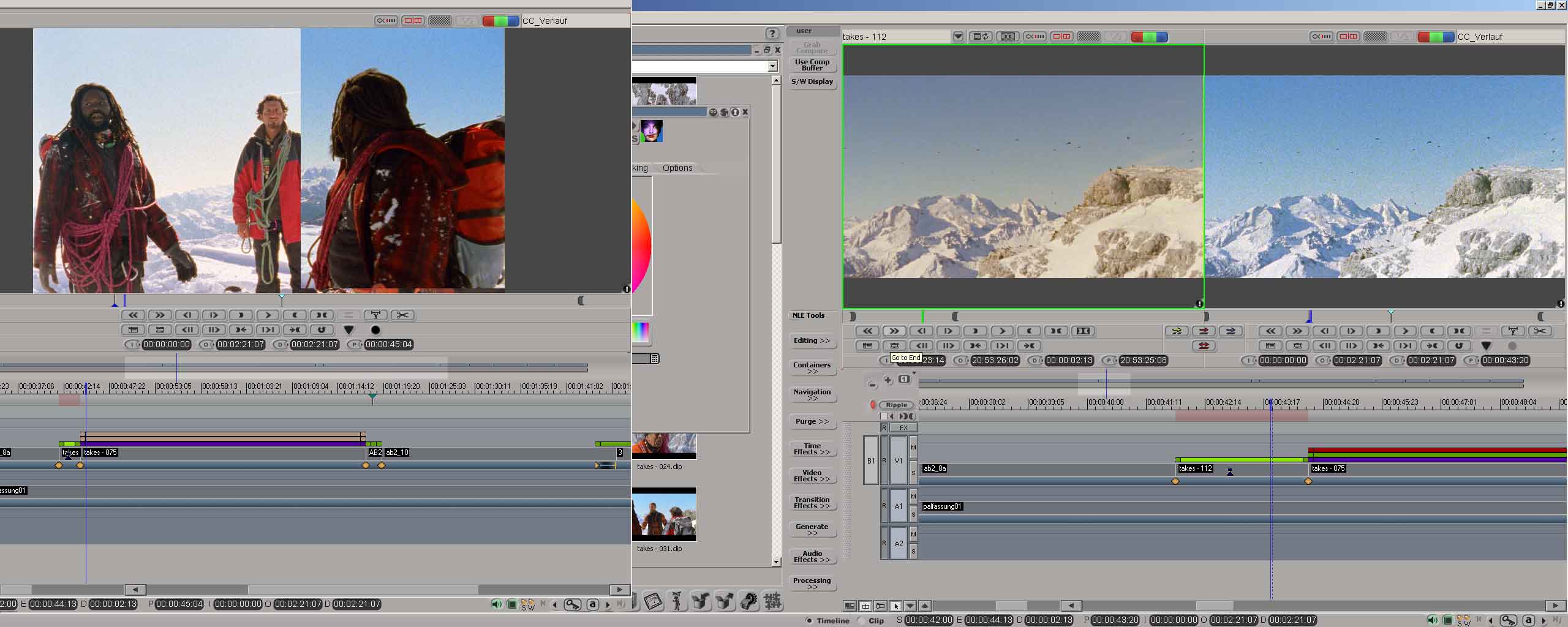Click the S/W Display button
Viewport: 1568px width, 627px height.
812,81
